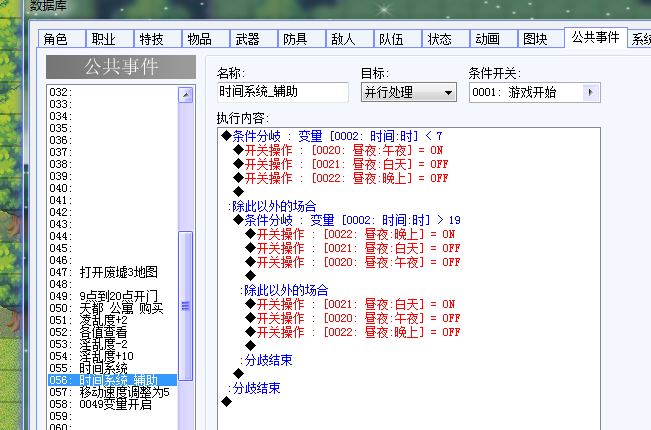Select the first 除此以外的场合 line
The height and width of the screenshot is (430, 651).
(272, 206)
